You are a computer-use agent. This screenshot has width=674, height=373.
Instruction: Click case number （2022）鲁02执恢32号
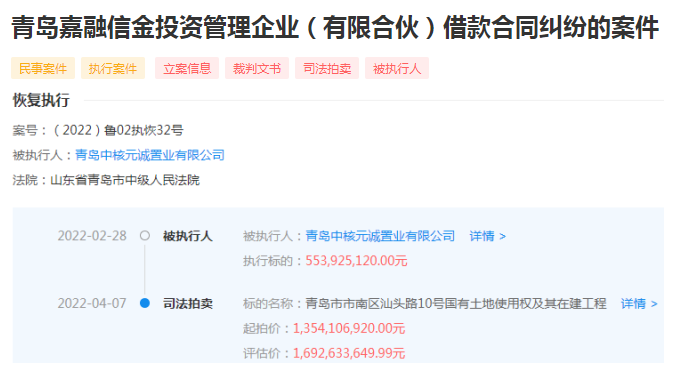pyautogui.click(x=117, y=130)
